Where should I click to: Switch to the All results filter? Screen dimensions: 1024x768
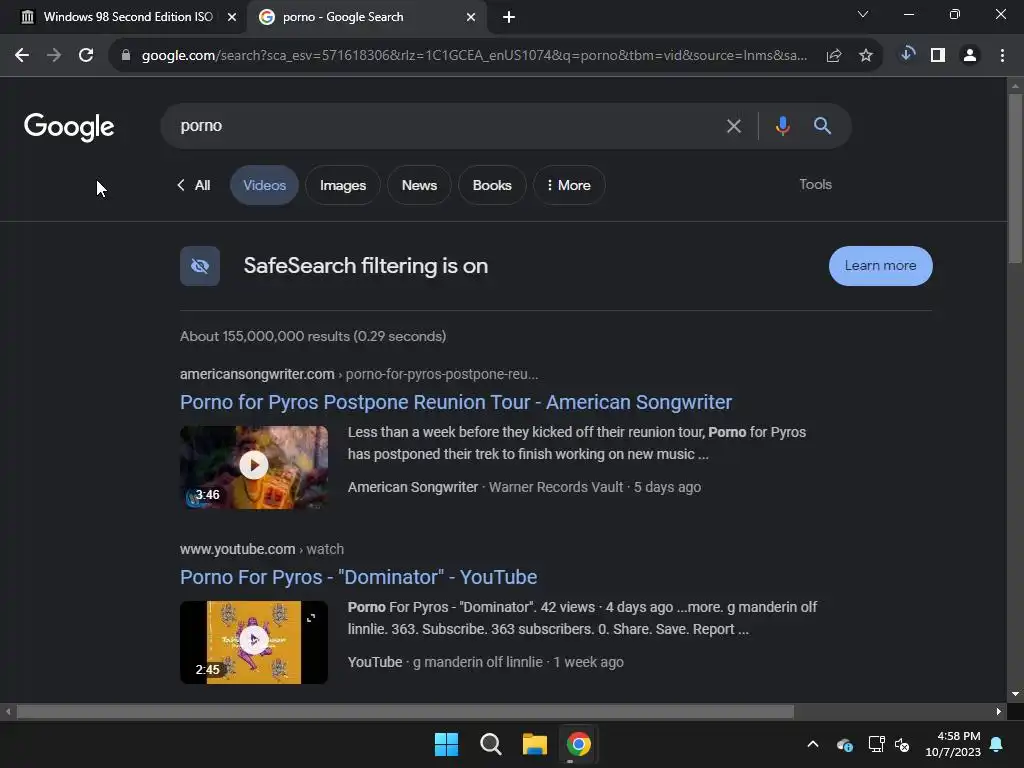194,185
